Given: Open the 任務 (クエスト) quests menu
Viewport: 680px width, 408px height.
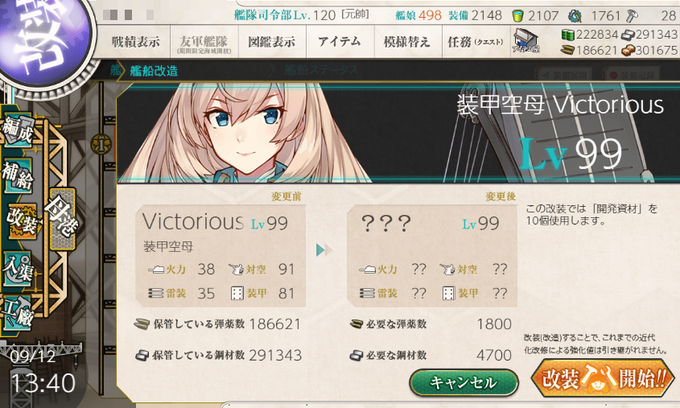Looking at the screenshot, I should (x=476, y=42).
